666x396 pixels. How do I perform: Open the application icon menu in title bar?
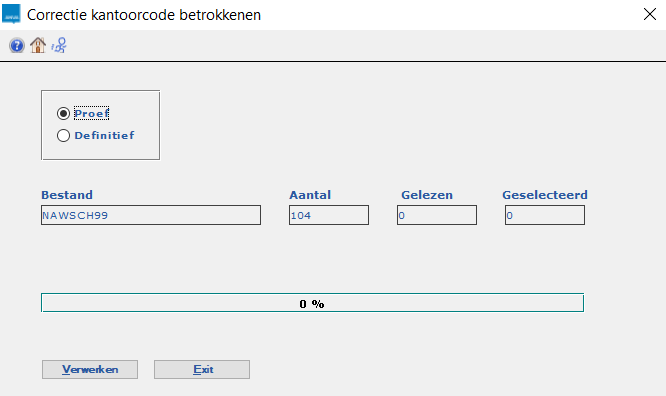pos(11,14)
